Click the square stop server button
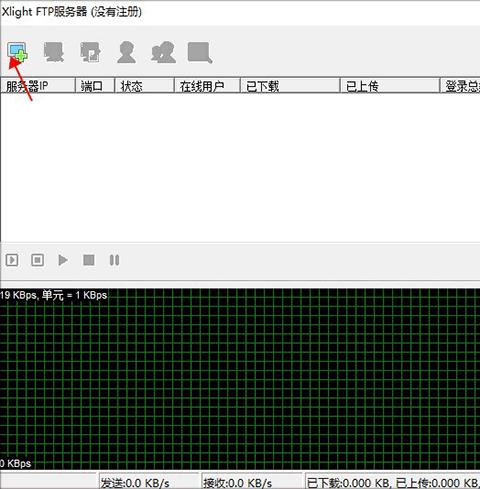The height and width of the screenshot is (489, 480). [x=89, y=260]
